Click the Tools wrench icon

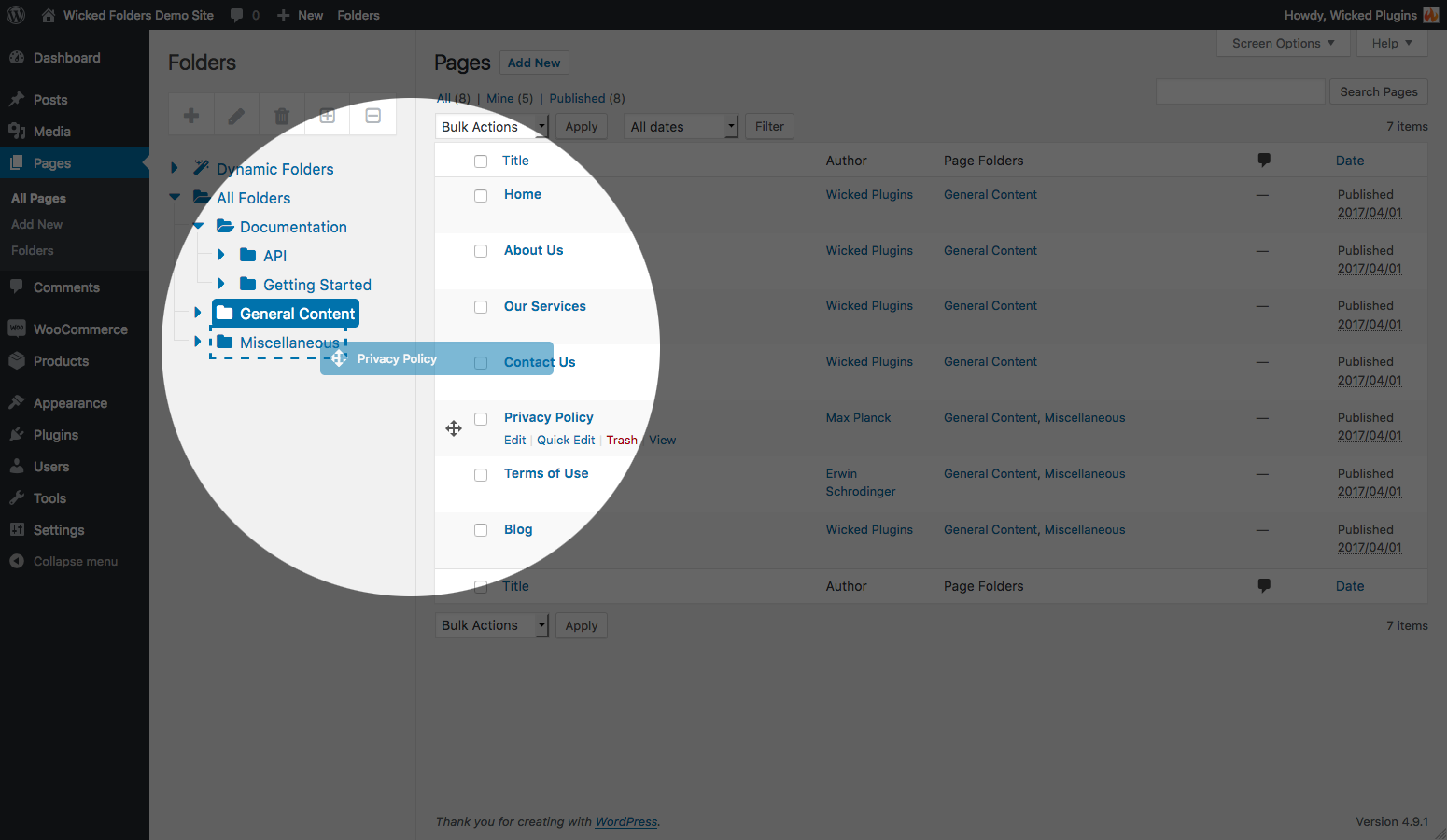[17, 497]
